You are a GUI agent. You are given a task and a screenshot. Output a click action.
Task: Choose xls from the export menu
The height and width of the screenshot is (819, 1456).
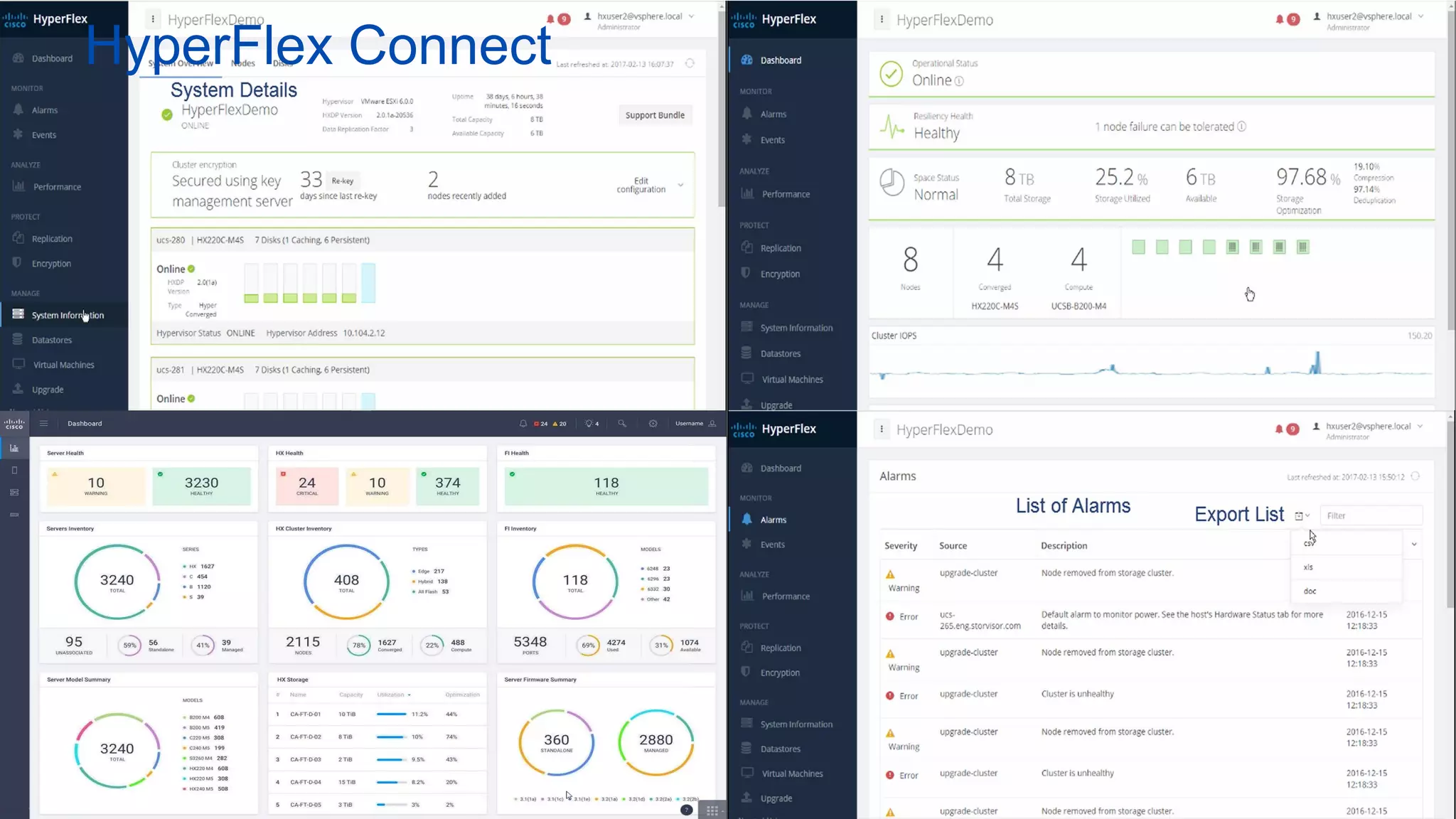1308,567
